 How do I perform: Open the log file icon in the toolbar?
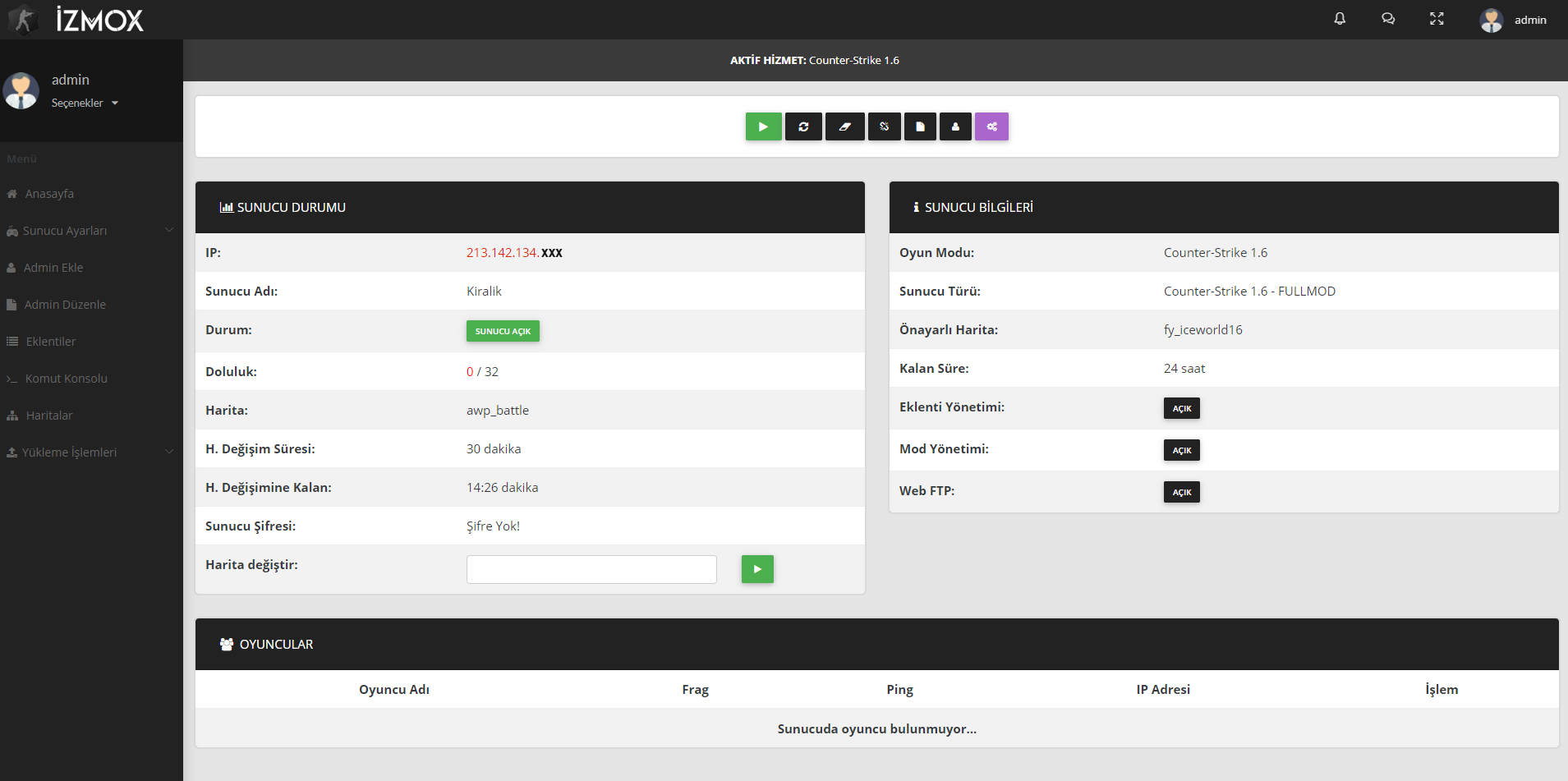point(919,126)
